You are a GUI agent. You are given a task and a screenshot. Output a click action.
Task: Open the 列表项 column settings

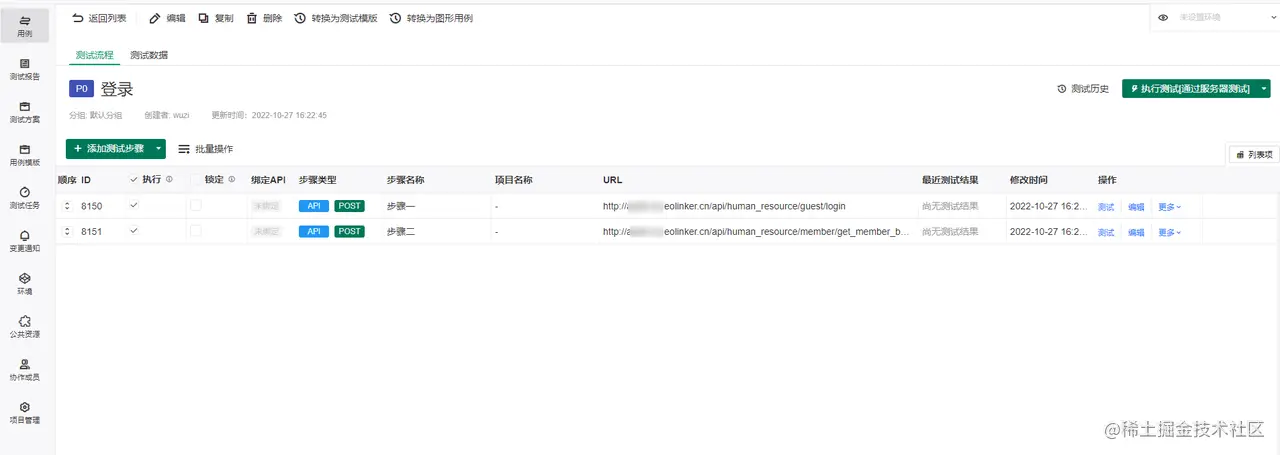[1254, 154]
